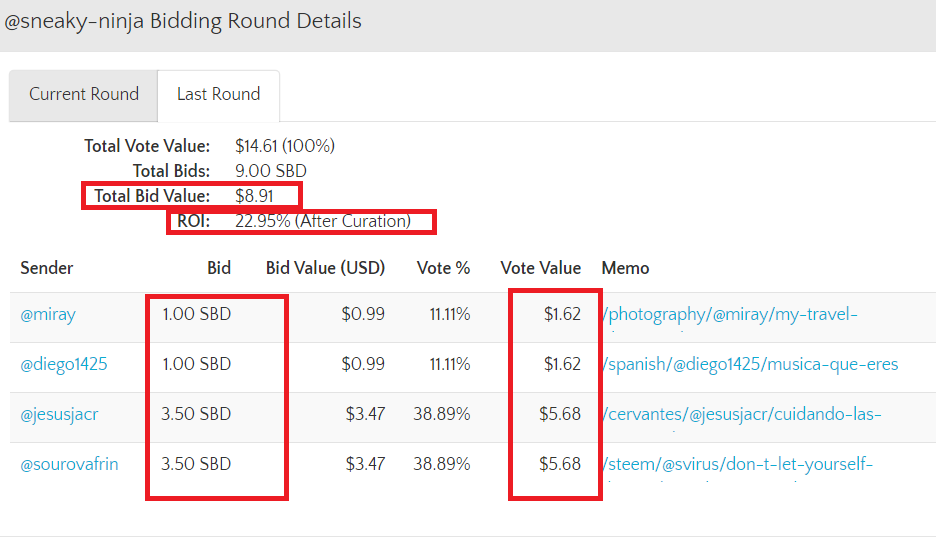Click the Bid Value (USD) column header
936x540 pixels.
325,268
